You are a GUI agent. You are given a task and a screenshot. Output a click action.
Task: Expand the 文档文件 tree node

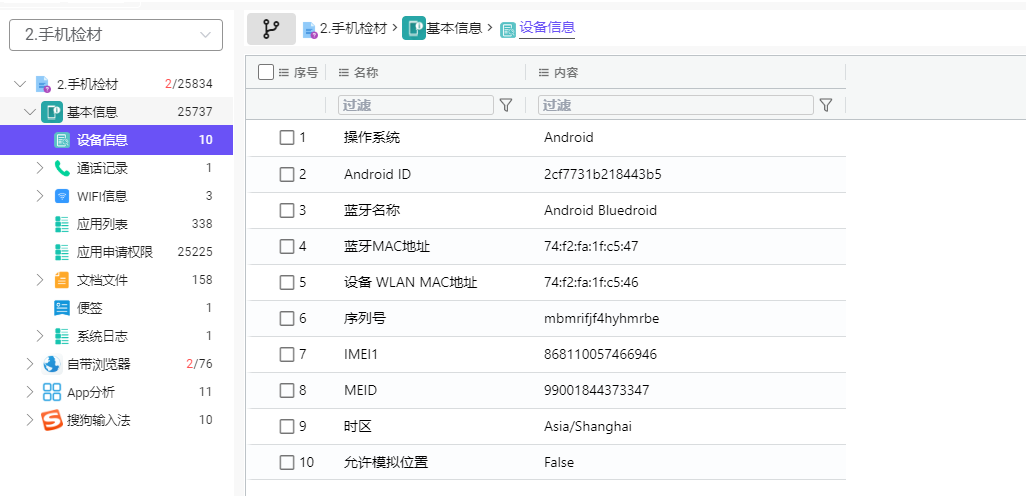point(40,280)
